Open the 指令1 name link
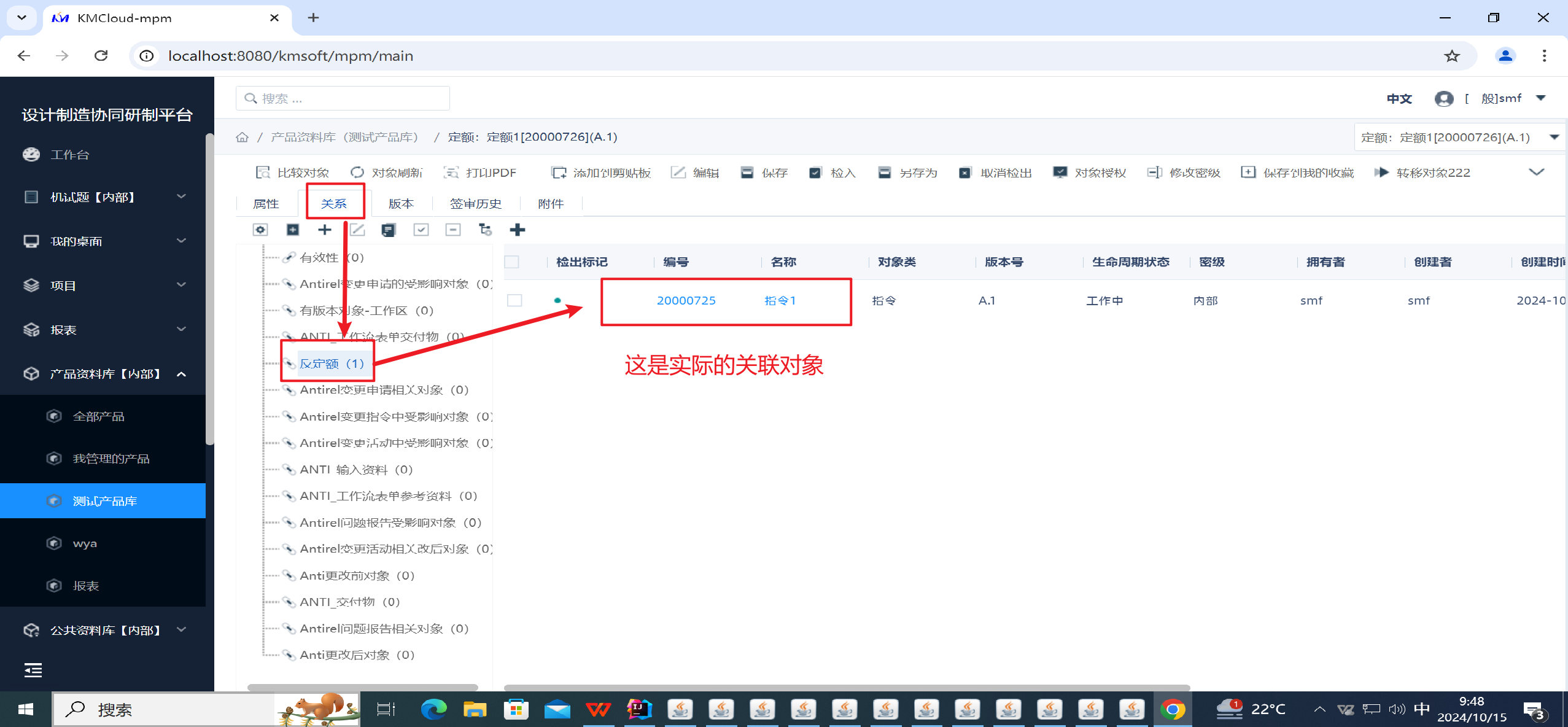The height and width of the screenshot is (727, 1568). coord(780,300)
